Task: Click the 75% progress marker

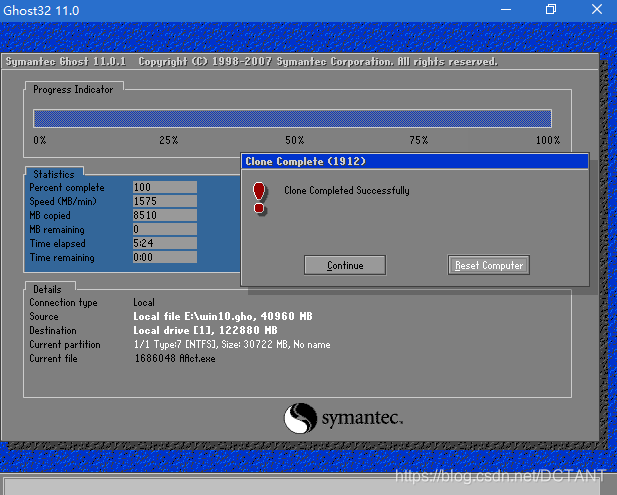Action: [x=419, y=140]
